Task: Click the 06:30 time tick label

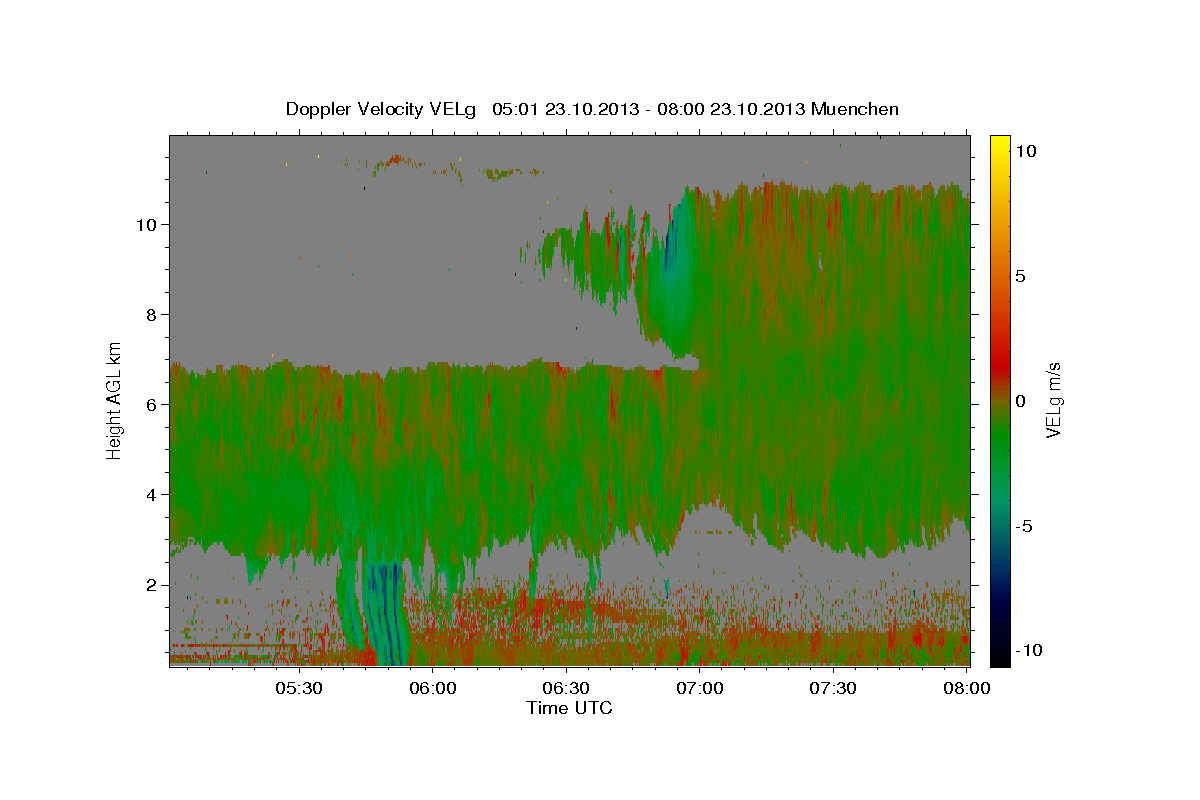Action: pyautogui.click(x=566, y=688)
